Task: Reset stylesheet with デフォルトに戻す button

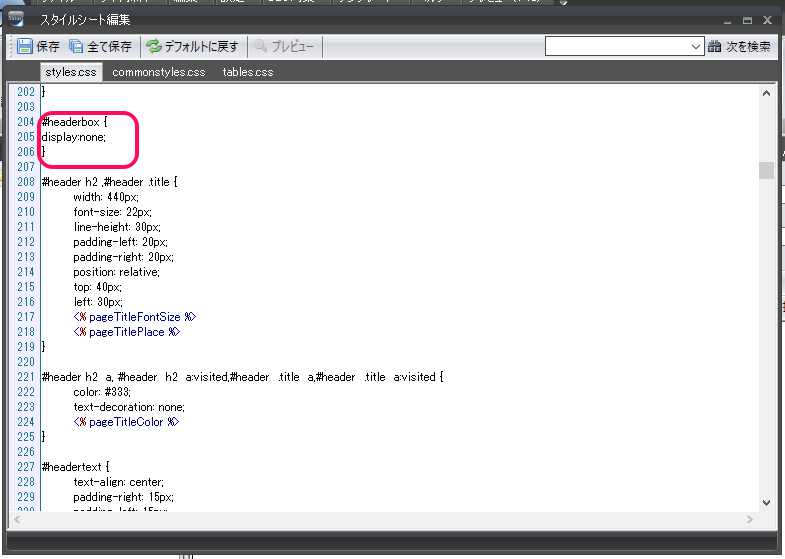Action: [192, 46]
